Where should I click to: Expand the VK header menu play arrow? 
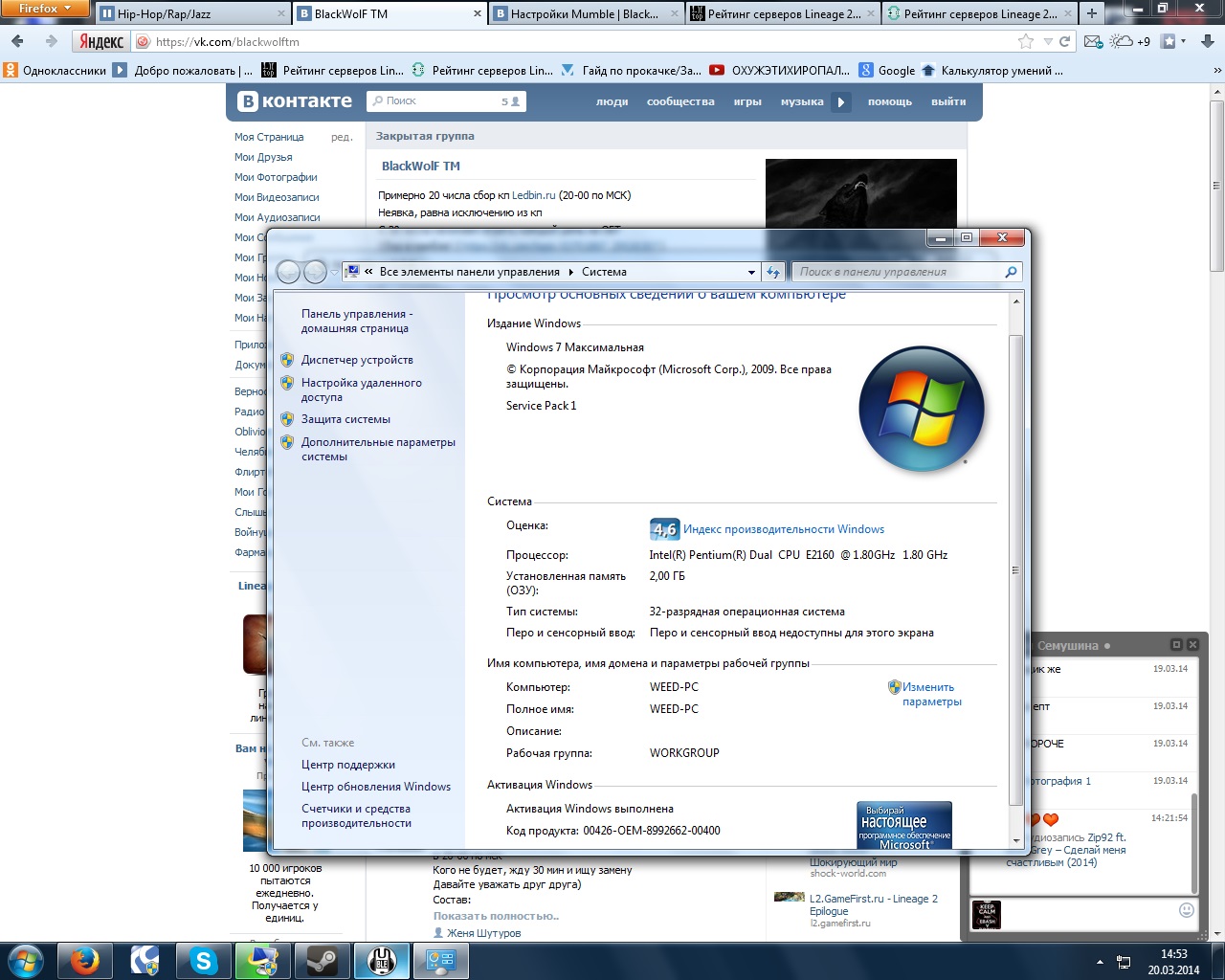click(841, 101)
